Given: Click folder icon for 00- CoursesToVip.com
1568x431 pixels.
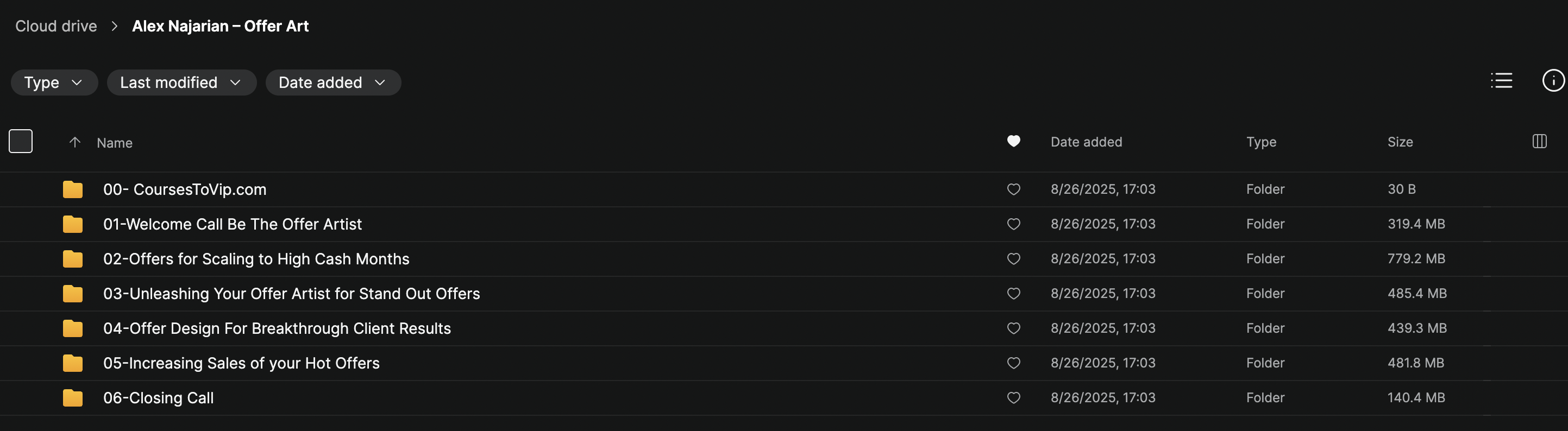Looking at the screenshot, I should 72,189.
